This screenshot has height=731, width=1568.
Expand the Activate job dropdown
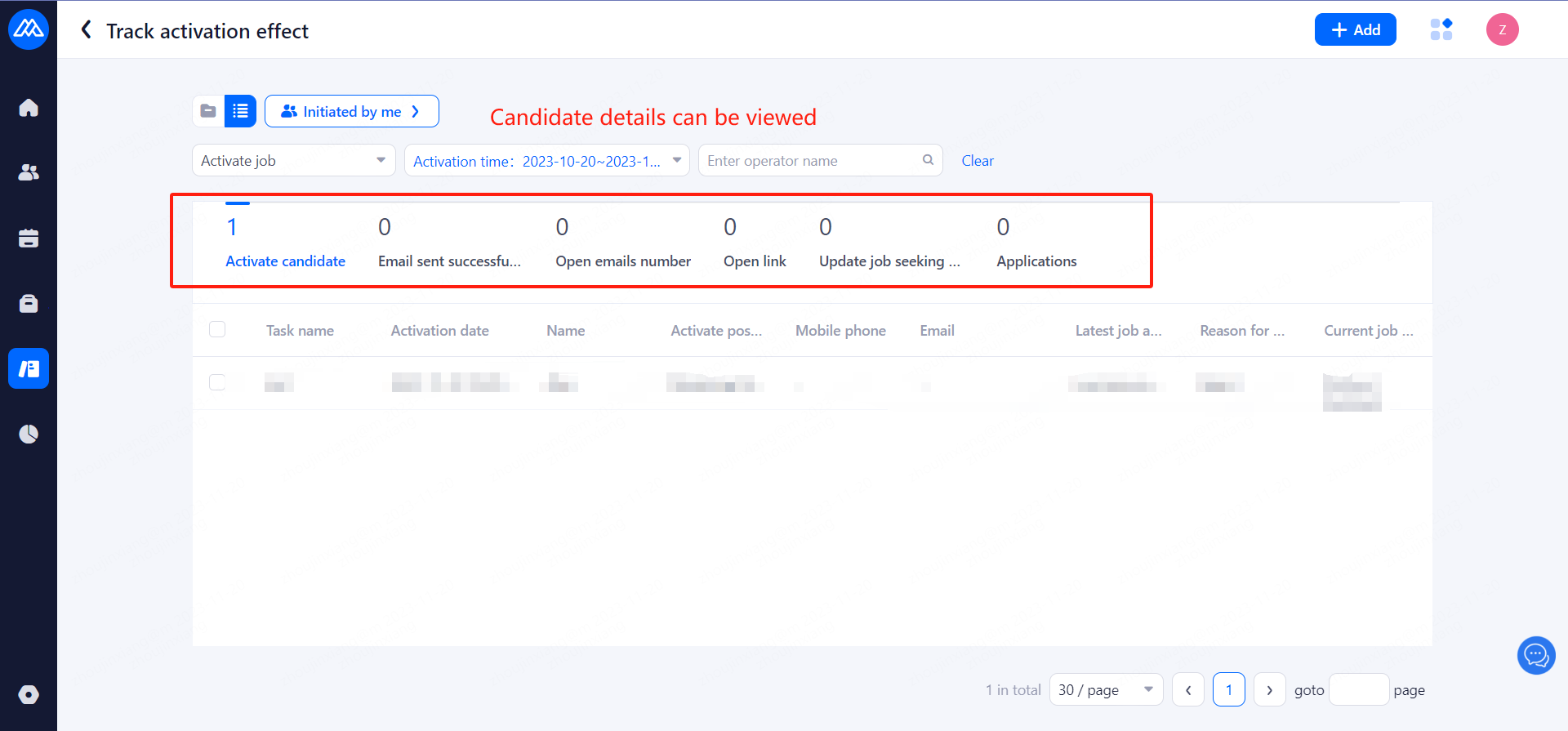tap(293, 160)
